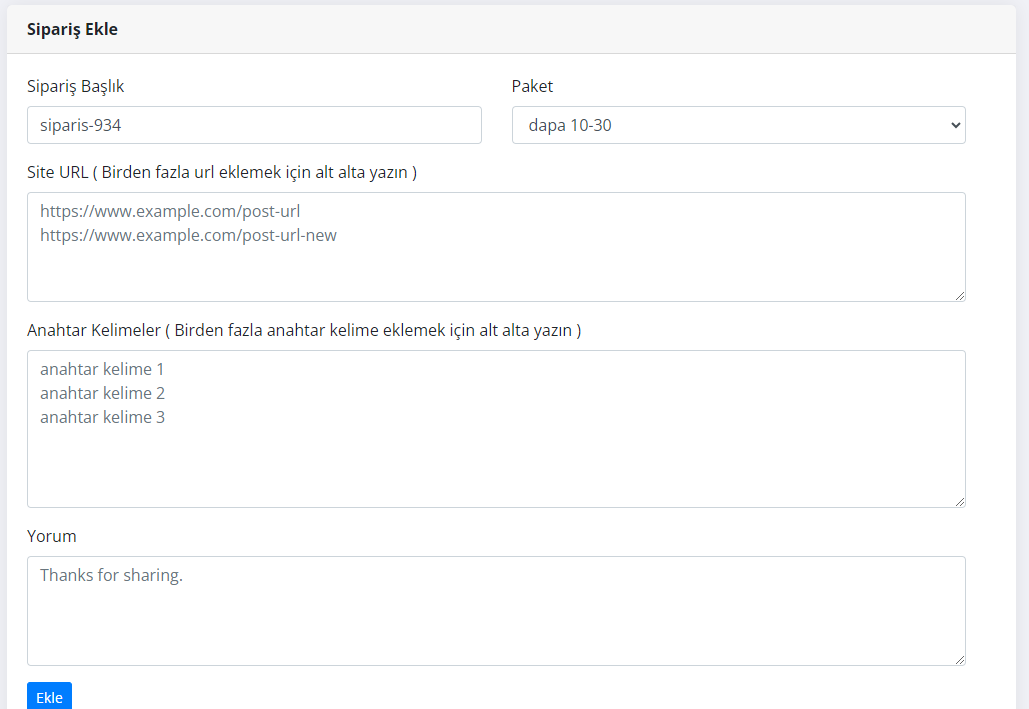Click the resize corner of Yorum textarea
Viewport: 1029px width, 709px height.
click(x=960, y=660)
